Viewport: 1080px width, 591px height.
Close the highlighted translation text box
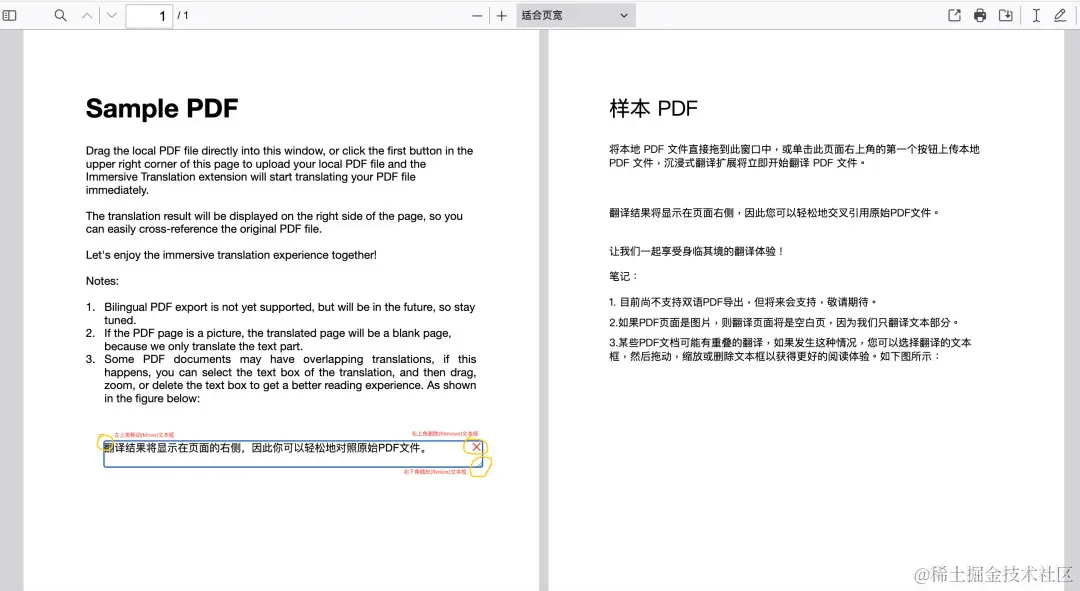[475, 447]
